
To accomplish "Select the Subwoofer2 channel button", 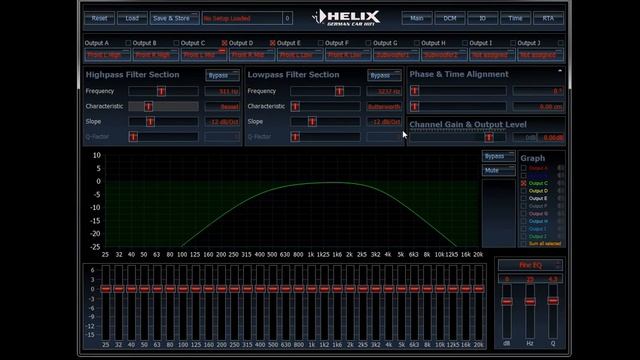I will (x=444, y=55).
